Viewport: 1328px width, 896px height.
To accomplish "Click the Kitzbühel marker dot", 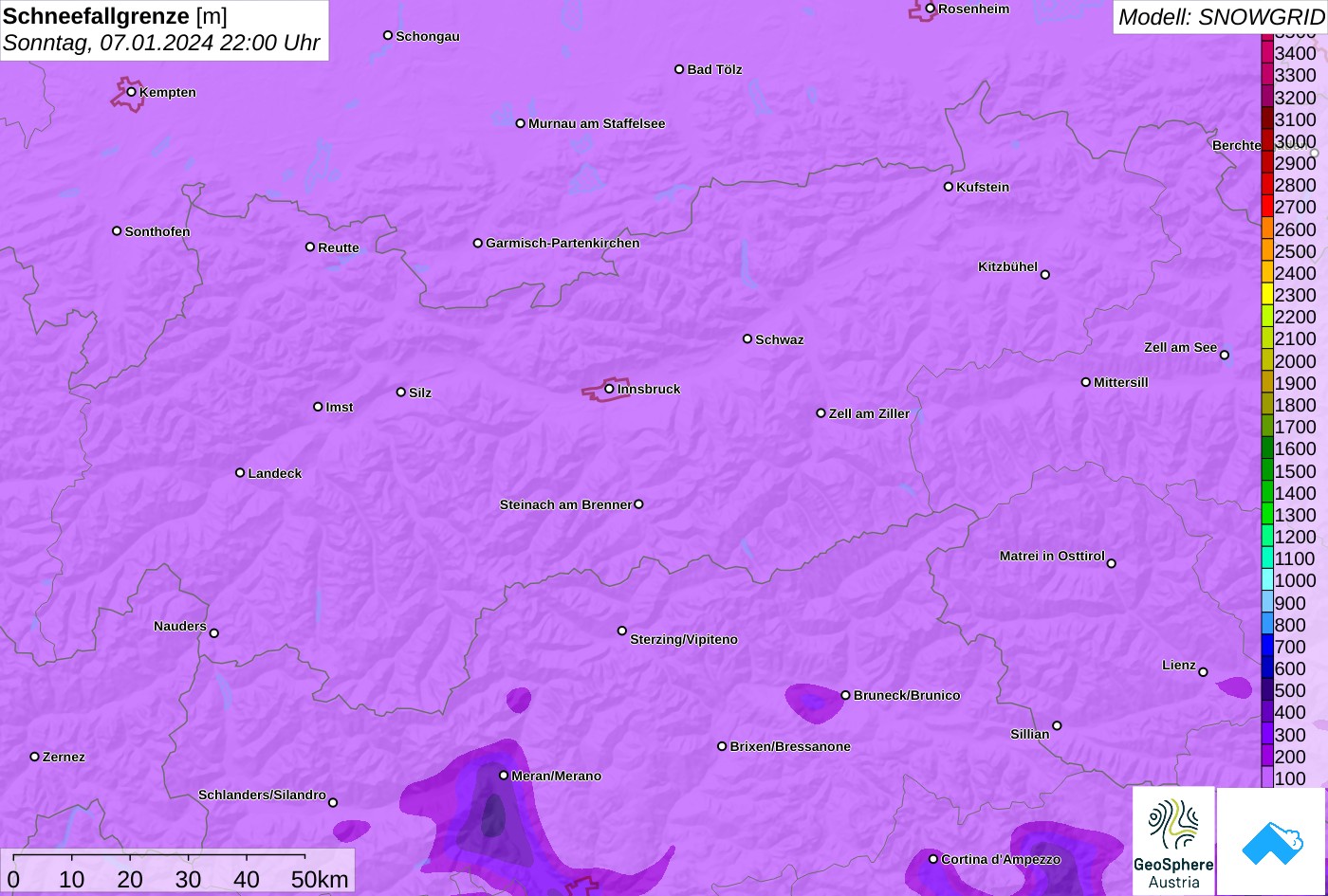I will click(1045, 275).
